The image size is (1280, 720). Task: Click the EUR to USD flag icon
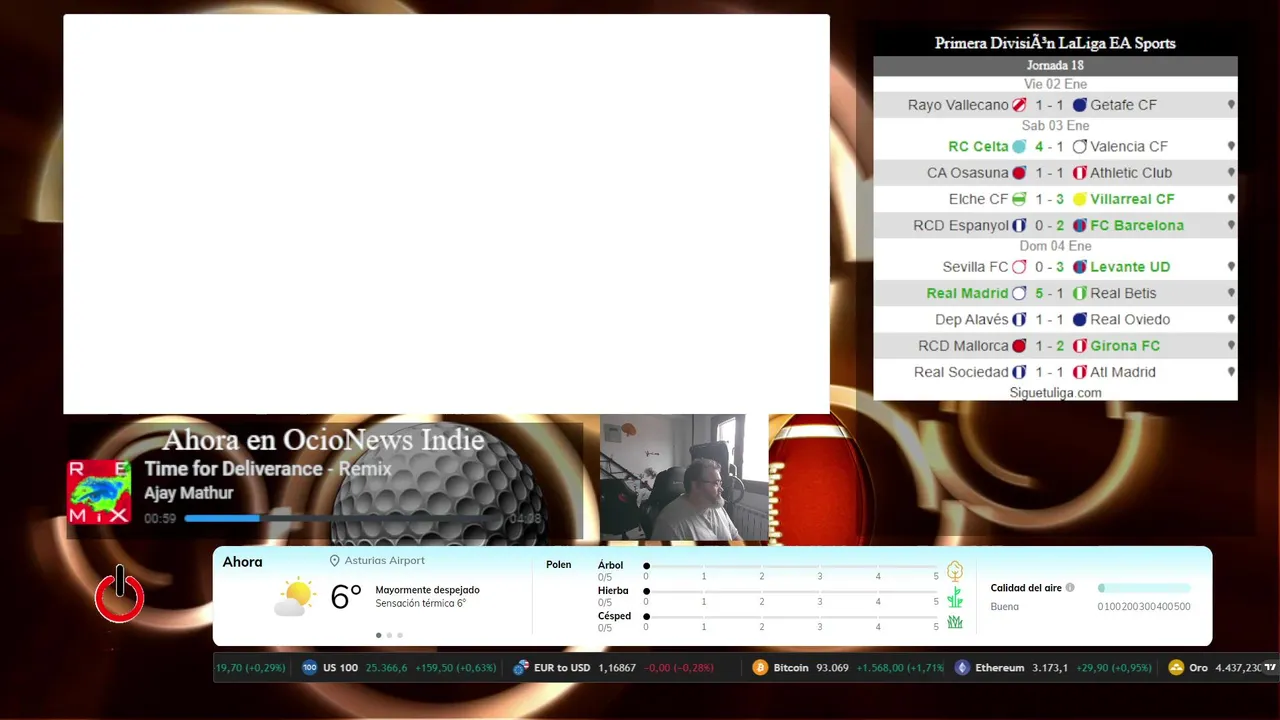[520, 667]
